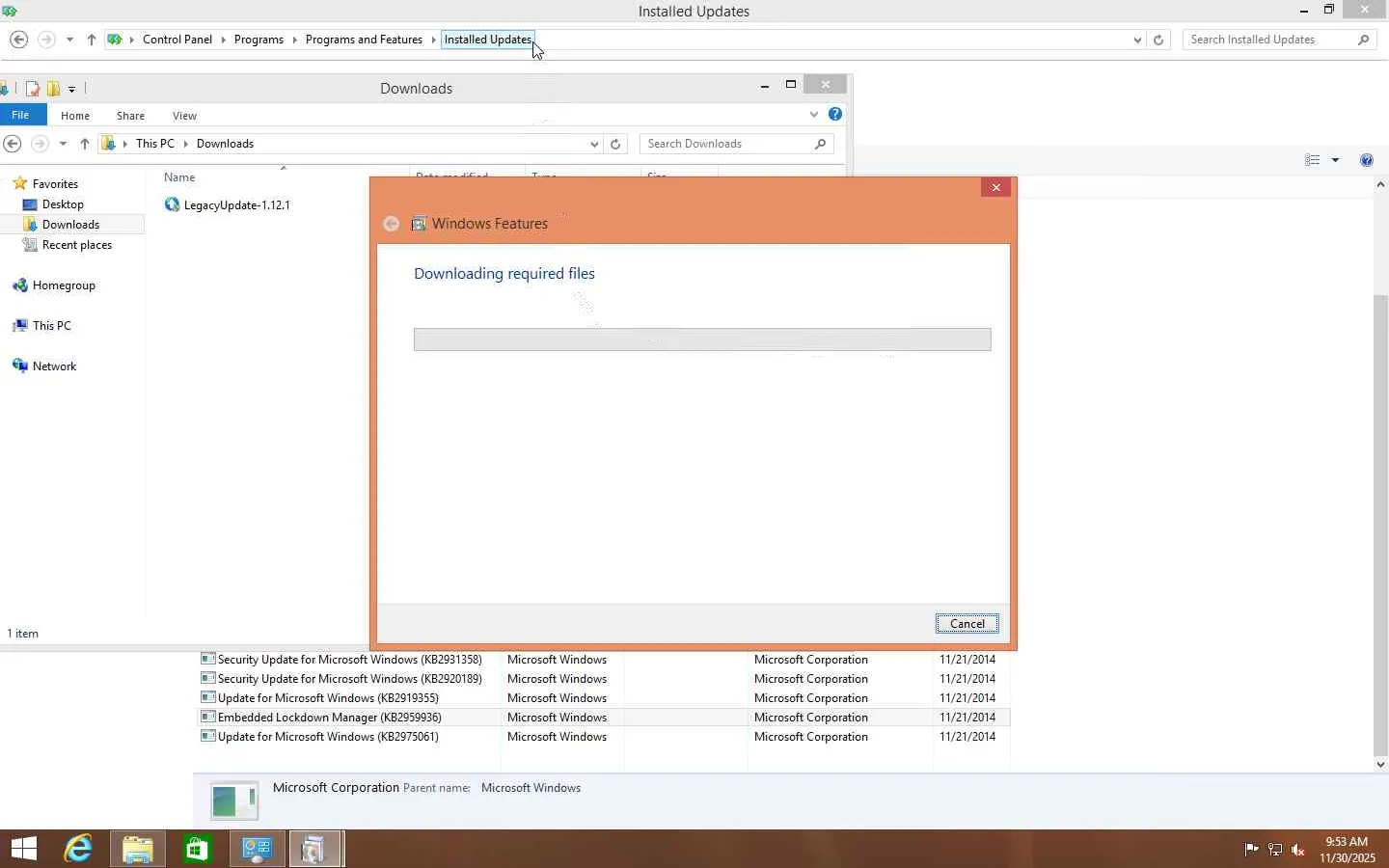The image size is (1389, 868).
Task: Click the Favorites star icon
Action: click(x=19, y=183)
